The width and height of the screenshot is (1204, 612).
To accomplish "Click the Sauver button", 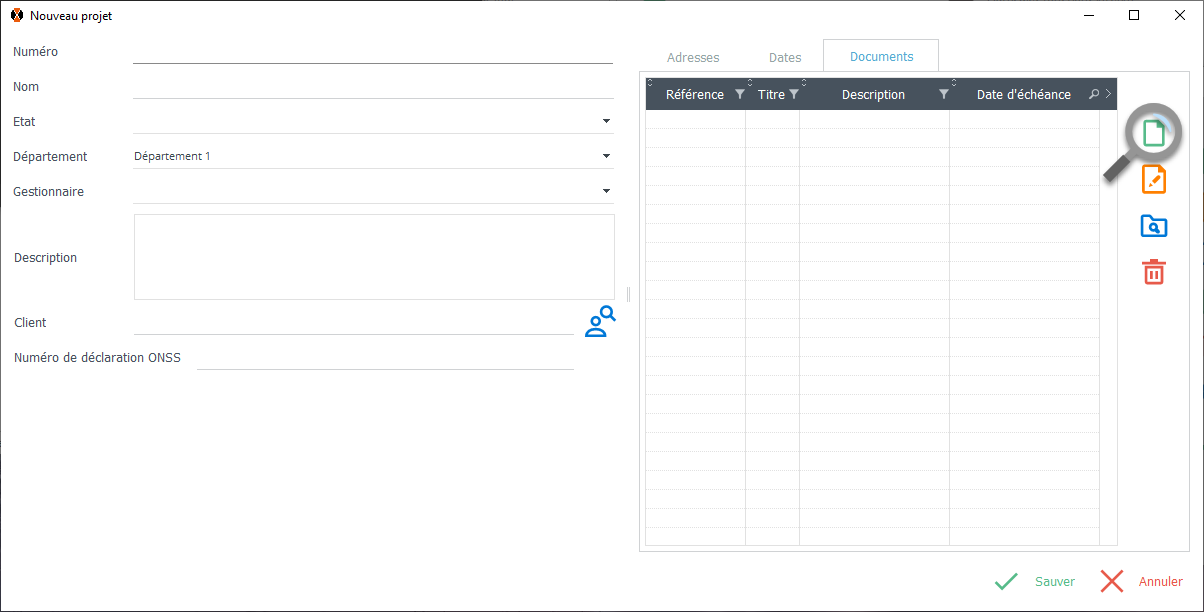I will pos(1036,582).
